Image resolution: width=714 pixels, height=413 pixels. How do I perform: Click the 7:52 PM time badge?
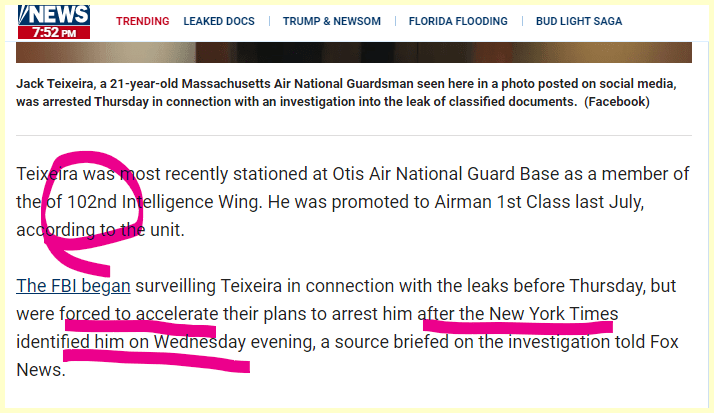[53, 32]
